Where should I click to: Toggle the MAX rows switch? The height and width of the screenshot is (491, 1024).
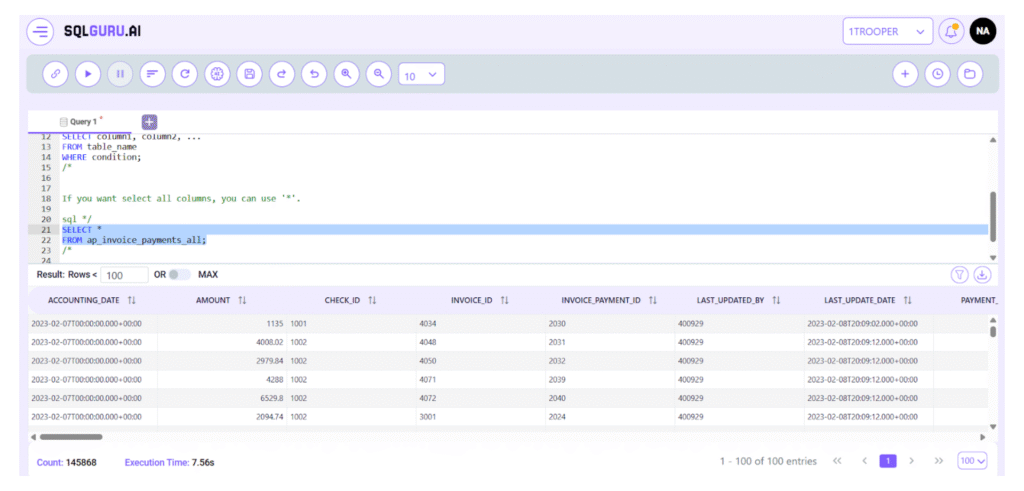(x=178, y=275)
